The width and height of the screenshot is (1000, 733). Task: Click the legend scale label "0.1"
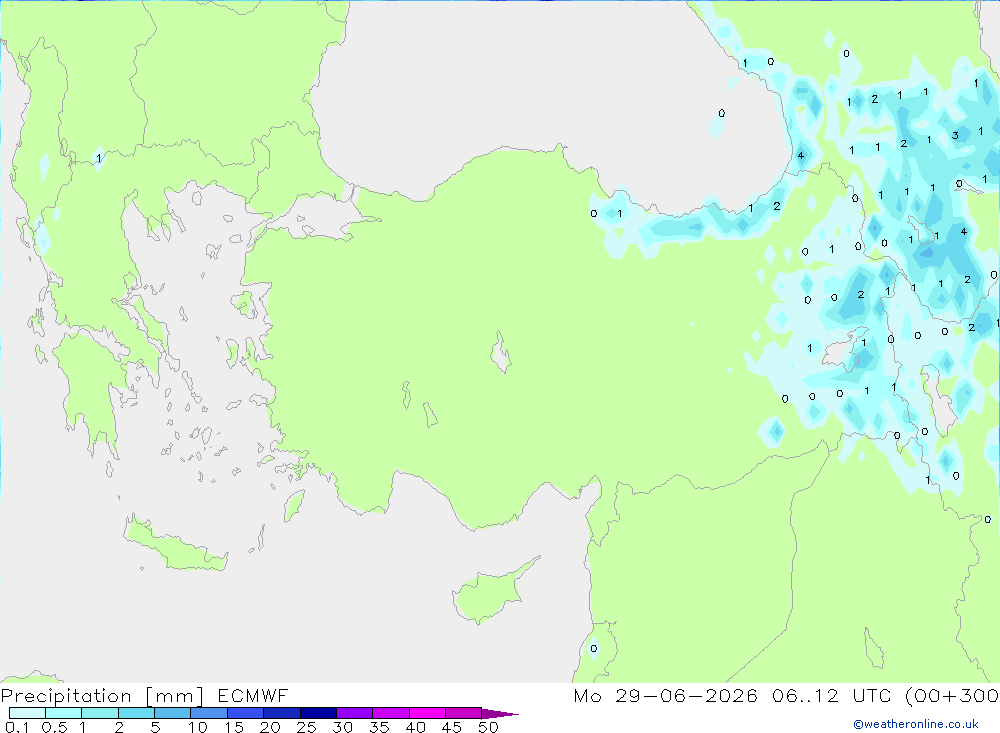(17, 727)
